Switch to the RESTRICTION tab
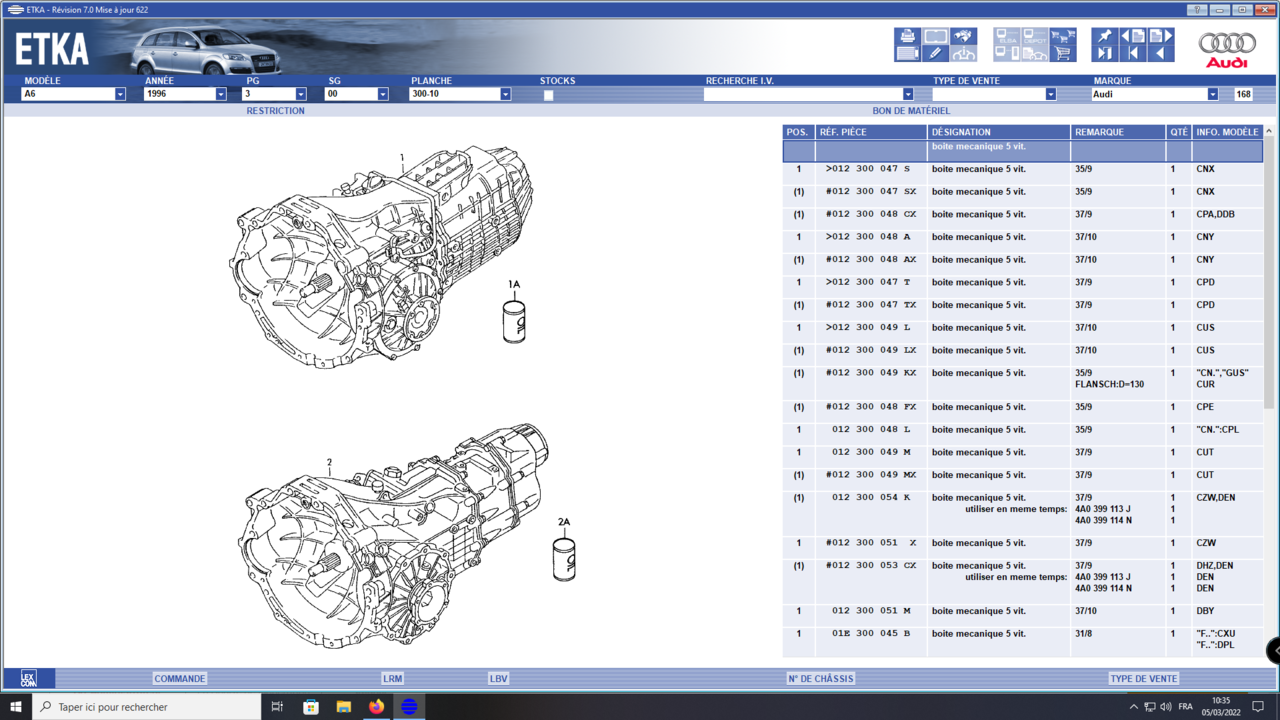The image size is (1280, 720). tap(275, 111)
